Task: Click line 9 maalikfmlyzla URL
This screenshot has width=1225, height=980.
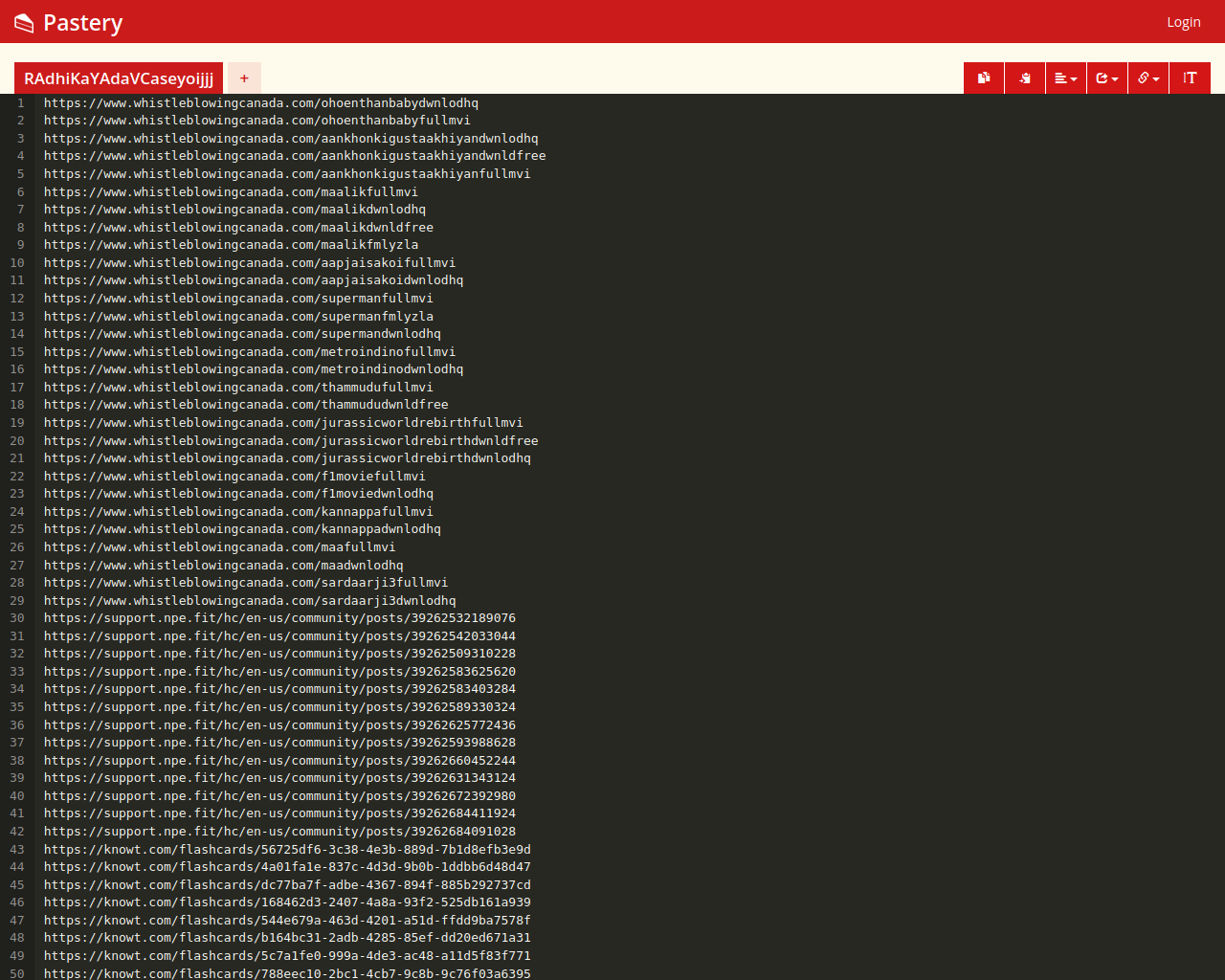Action: pyautogui.click(x=231, y=245)
